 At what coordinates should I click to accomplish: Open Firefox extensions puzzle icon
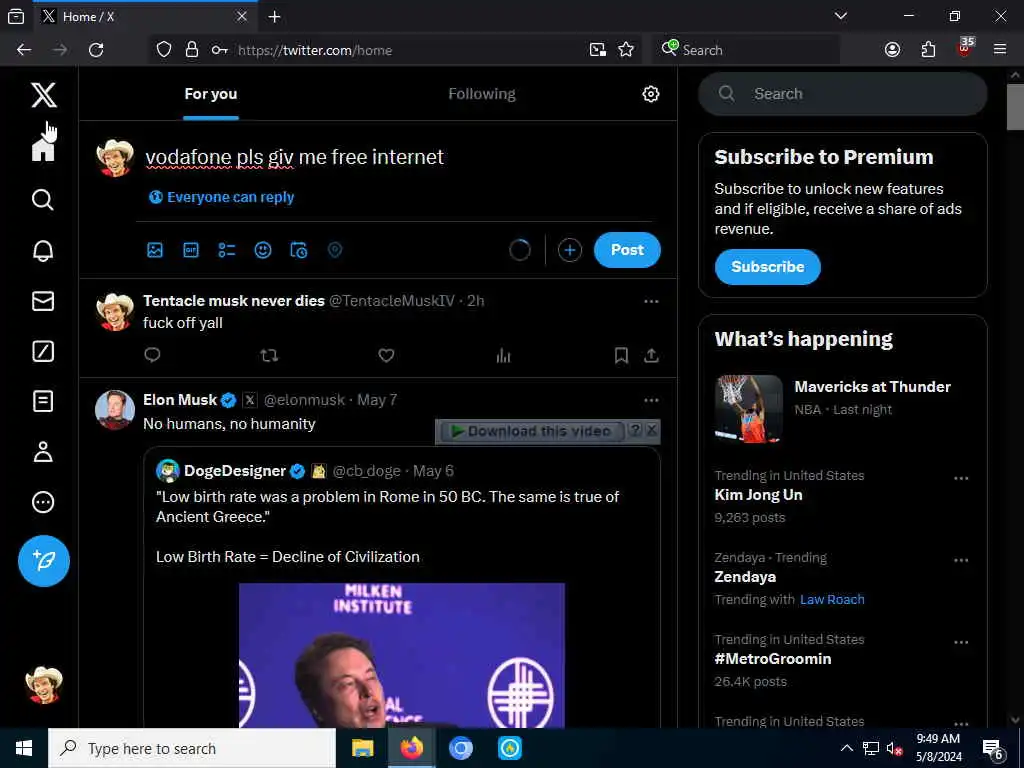pos(928,50)
